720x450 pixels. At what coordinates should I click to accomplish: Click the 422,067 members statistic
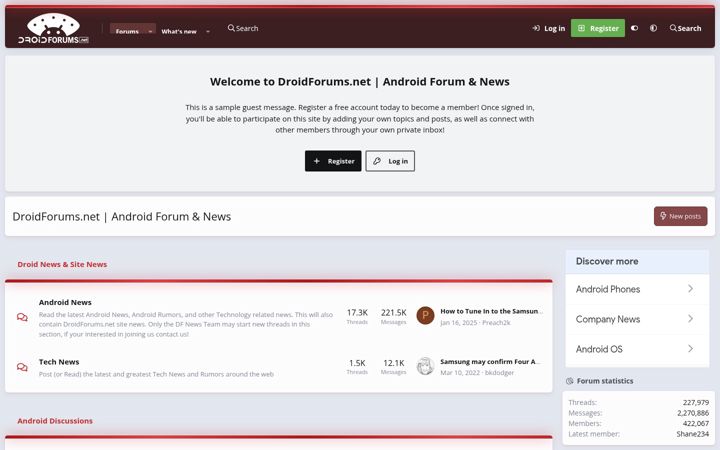click(696, 423)
